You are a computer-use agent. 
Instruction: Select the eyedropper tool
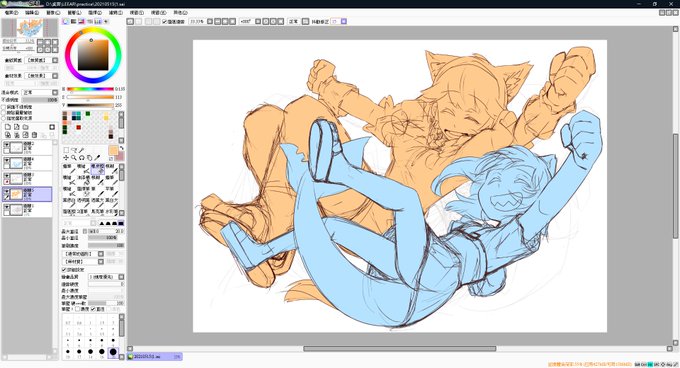97,158
